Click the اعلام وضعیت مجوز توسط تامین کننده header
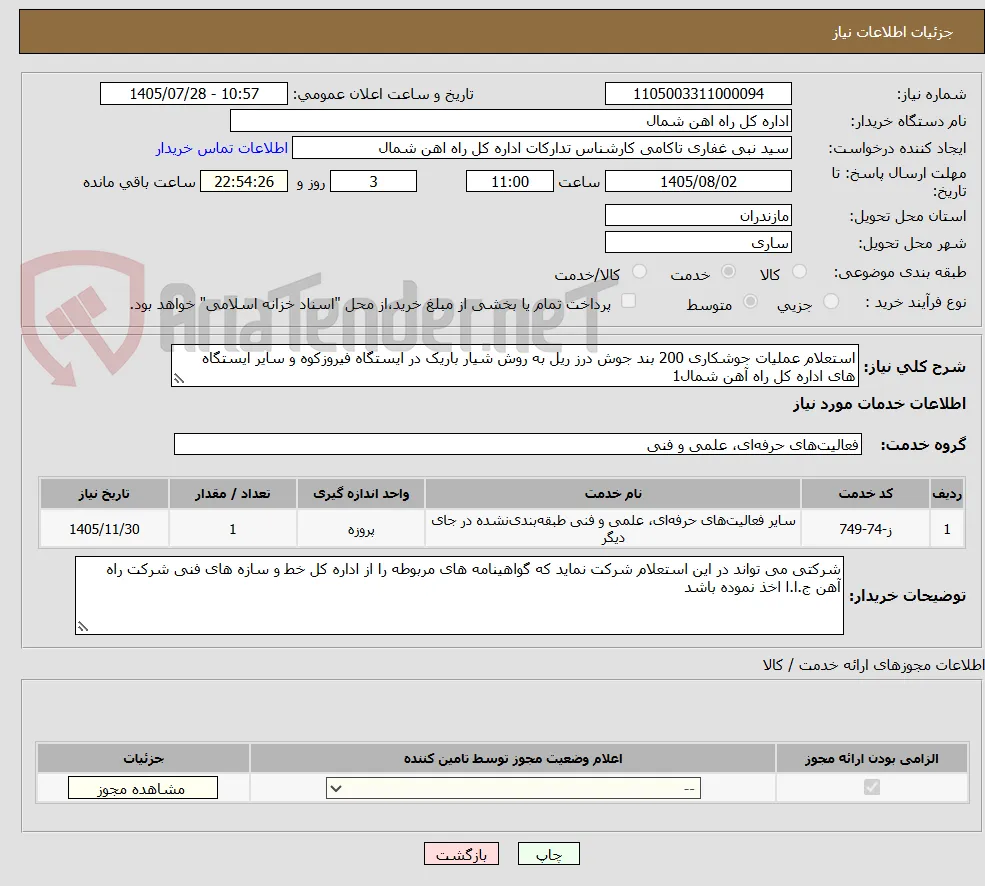The height and width of the screenshot is (886, 985). click(513, 758)
